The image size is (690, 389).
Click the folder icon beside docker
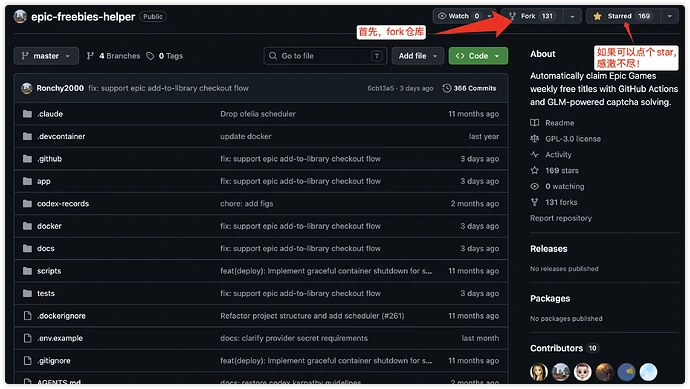click(27, 226)
